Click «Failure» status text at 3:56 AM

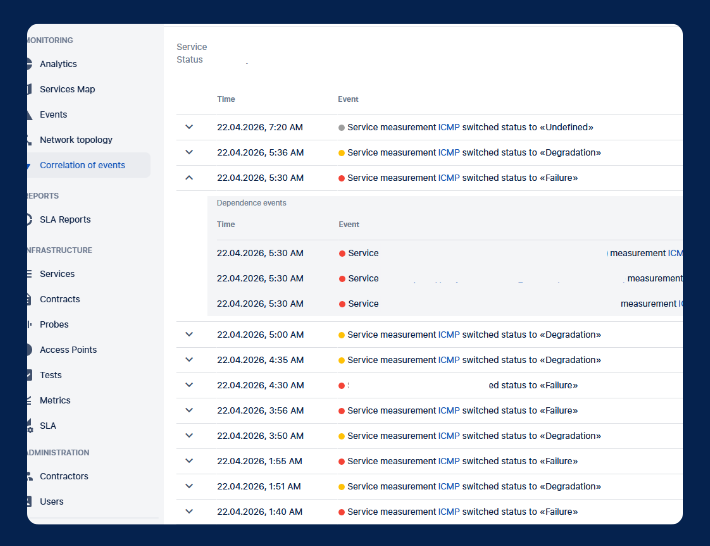pyautogui.click(x=559, y=411)
